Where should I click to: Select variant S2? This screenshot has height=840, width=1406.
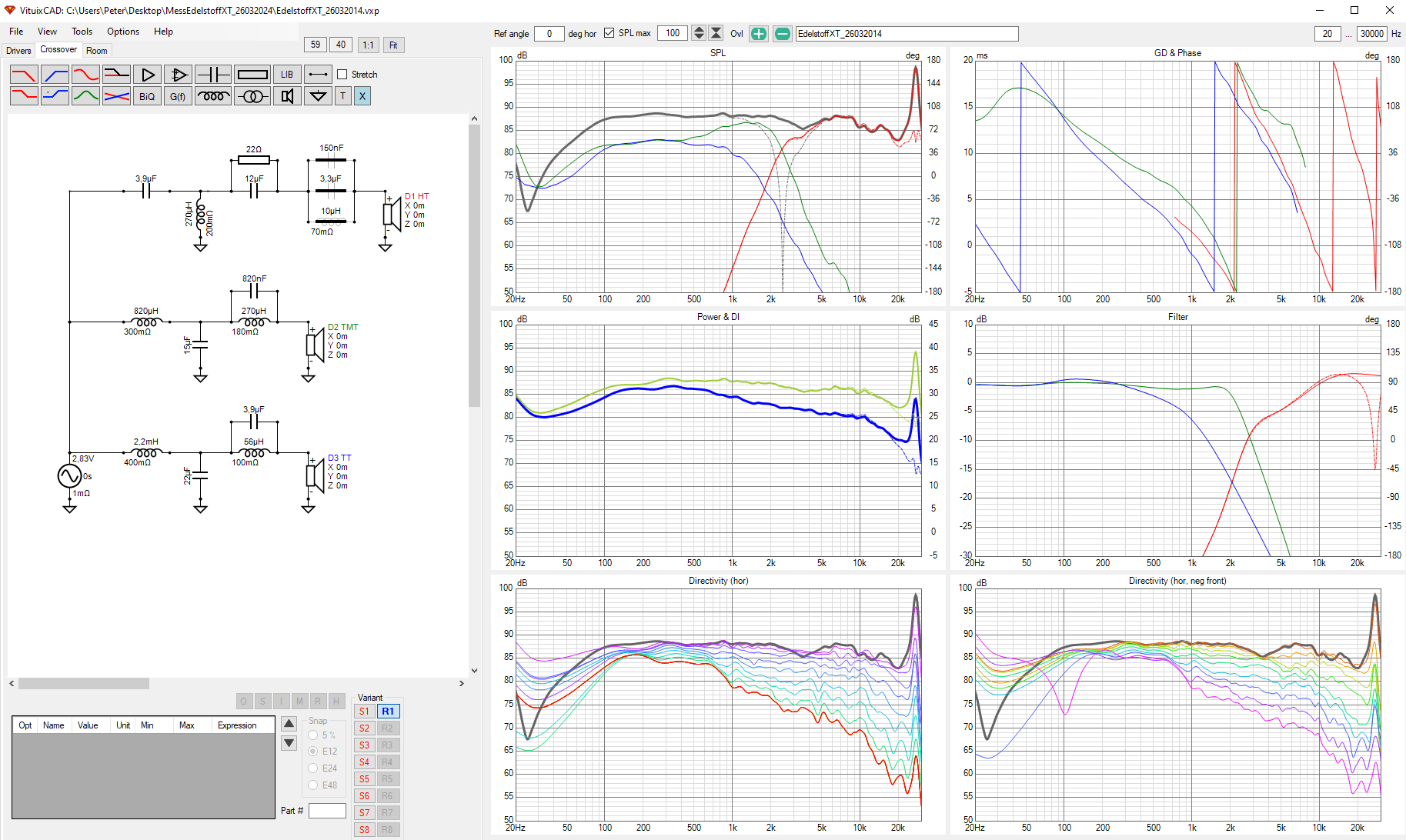[364, 728]
